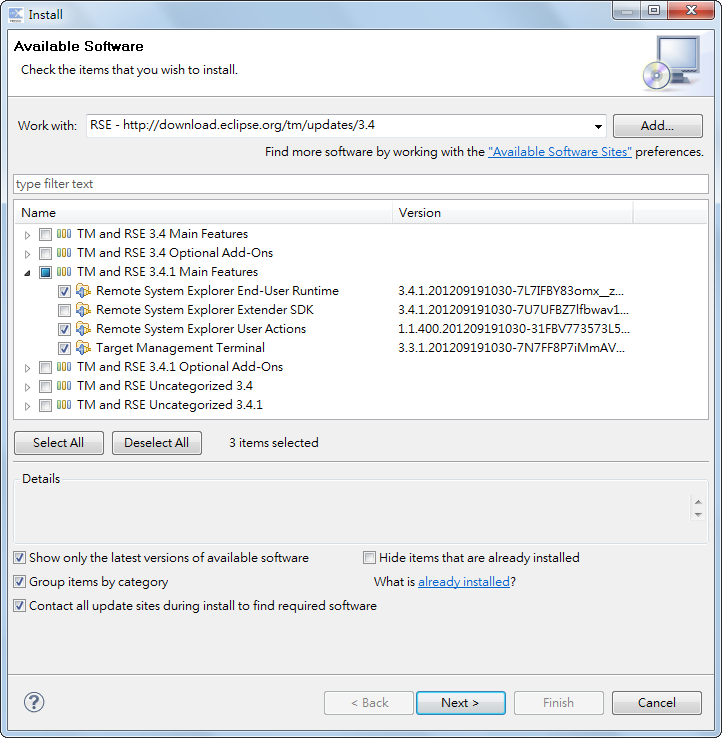Uncheck Target Management Terminal checkbox
The image size is (722, 738).
pos(64,348)
